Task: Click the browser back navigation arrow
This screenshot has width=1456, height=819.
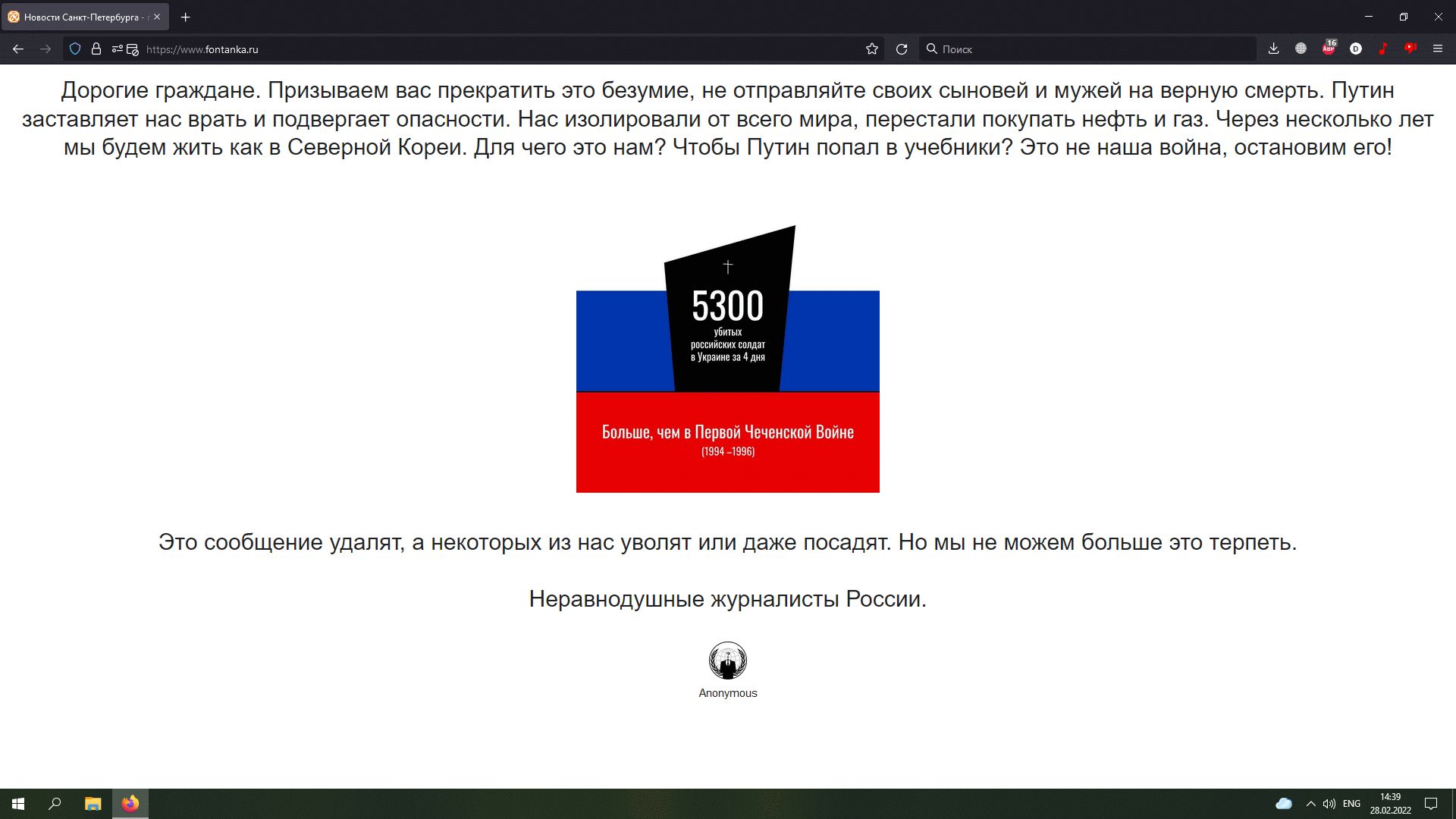Action: (x=18, y=49)
